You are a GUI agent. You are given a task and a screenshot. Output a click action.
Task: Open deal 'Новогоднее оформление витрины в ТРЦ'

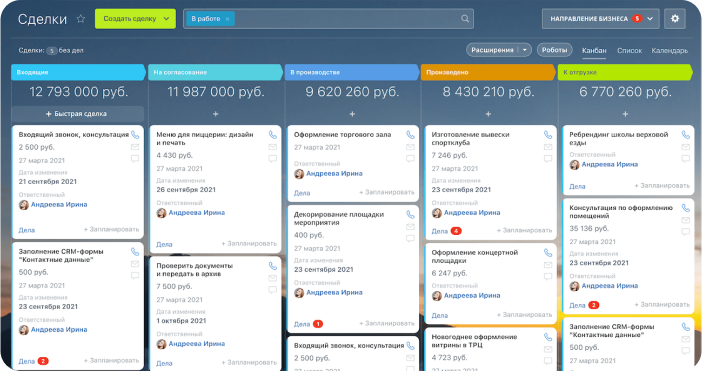pos(474,341)
